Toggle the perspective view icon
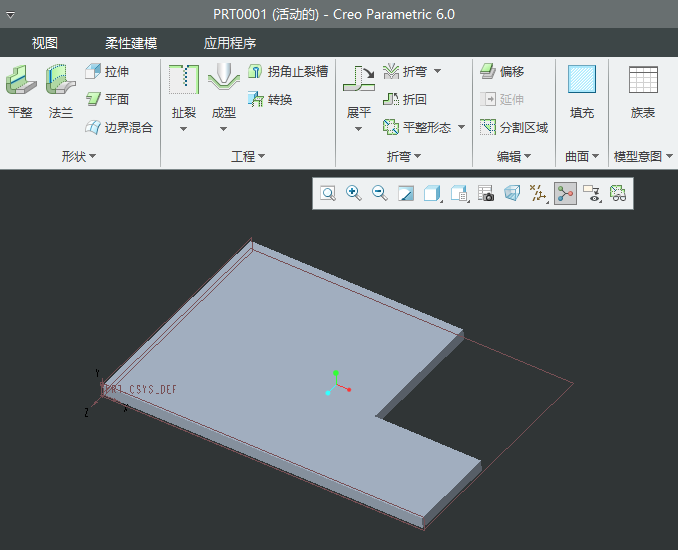The width and height of the screenshot is (678, 550). pos(512,193)
